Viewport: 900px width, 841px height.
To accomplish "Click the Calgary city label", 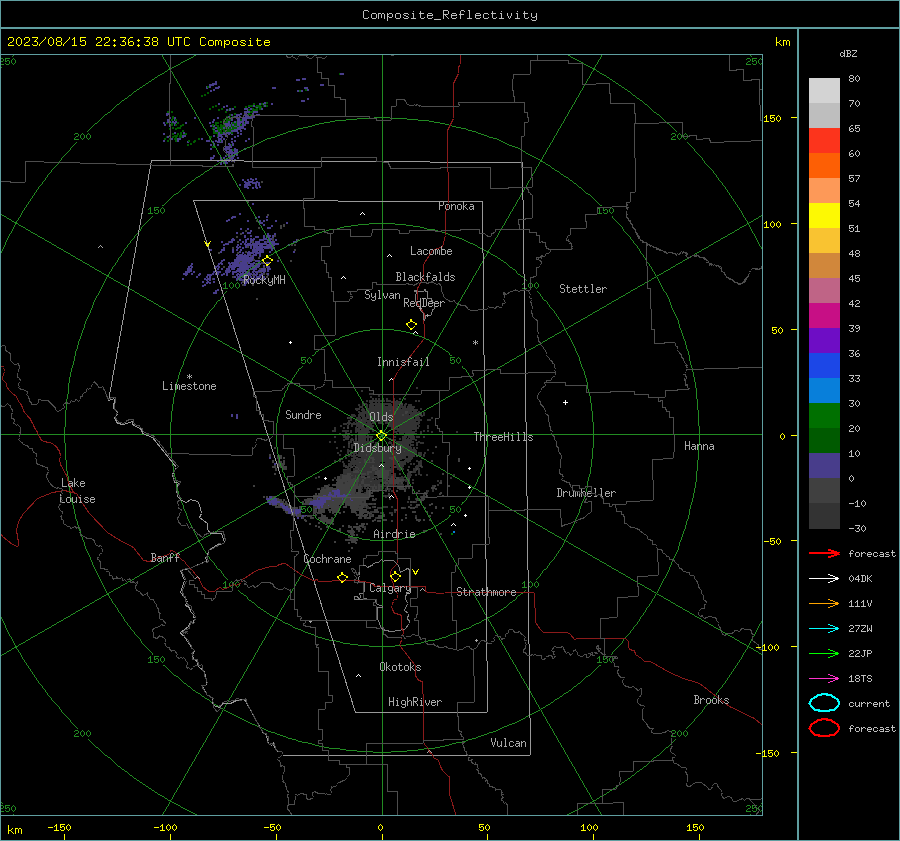I will [390, 588].
